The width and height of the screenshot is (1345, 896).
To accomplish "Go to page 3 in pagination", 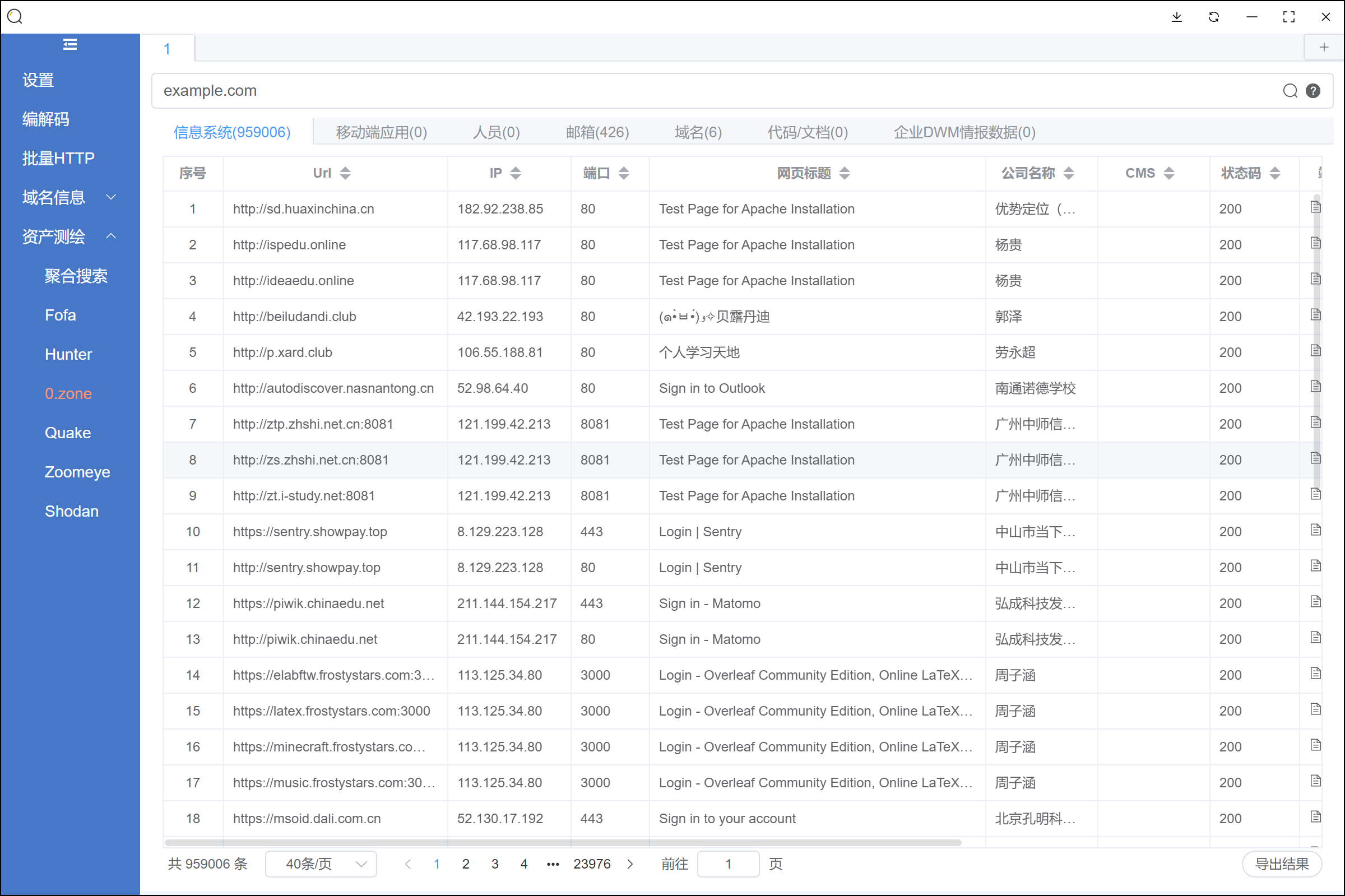I will click(x=495, y=863).
